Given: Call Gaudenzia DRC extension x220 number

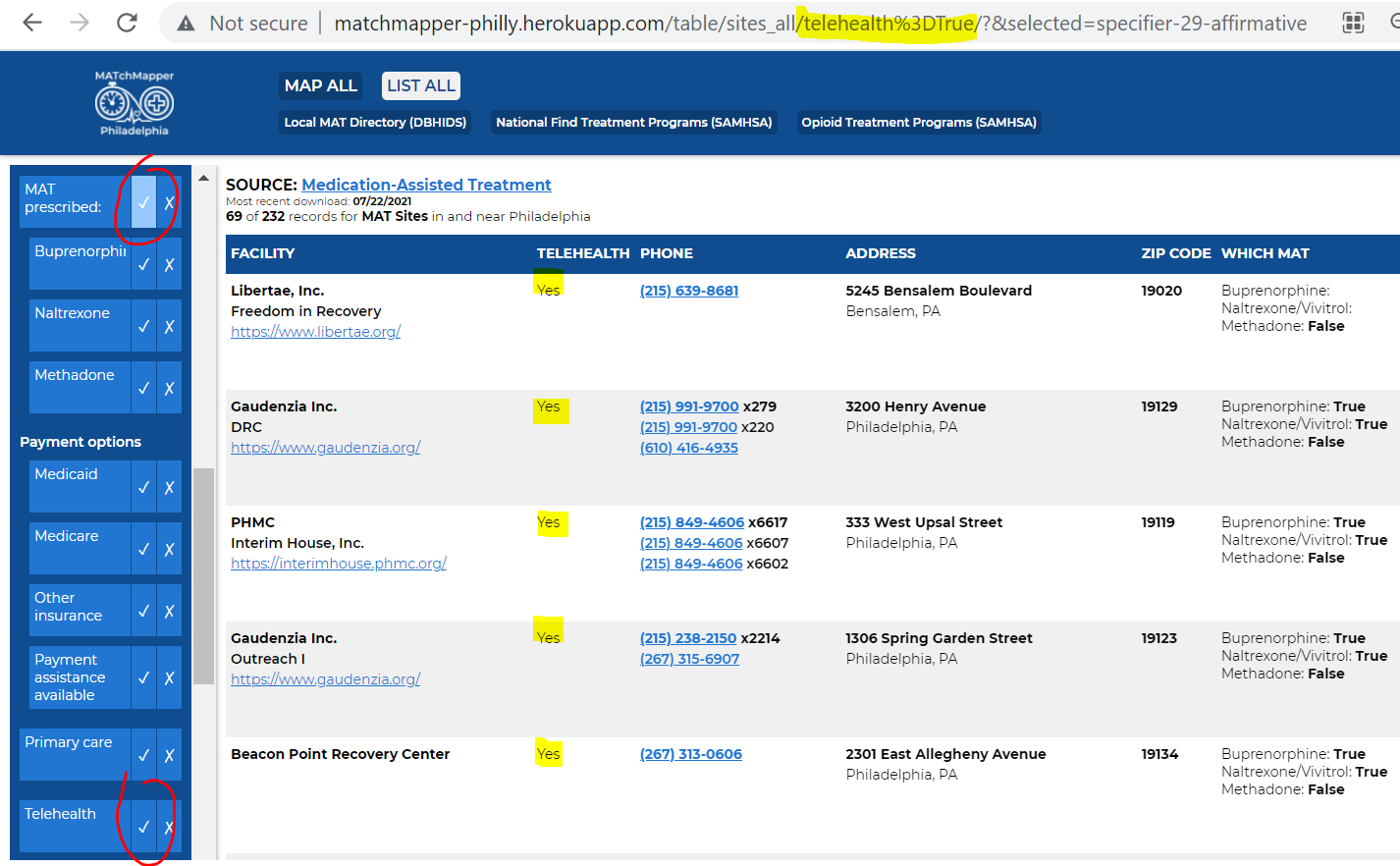Looking at the screenshot, I should pos(688,427).
